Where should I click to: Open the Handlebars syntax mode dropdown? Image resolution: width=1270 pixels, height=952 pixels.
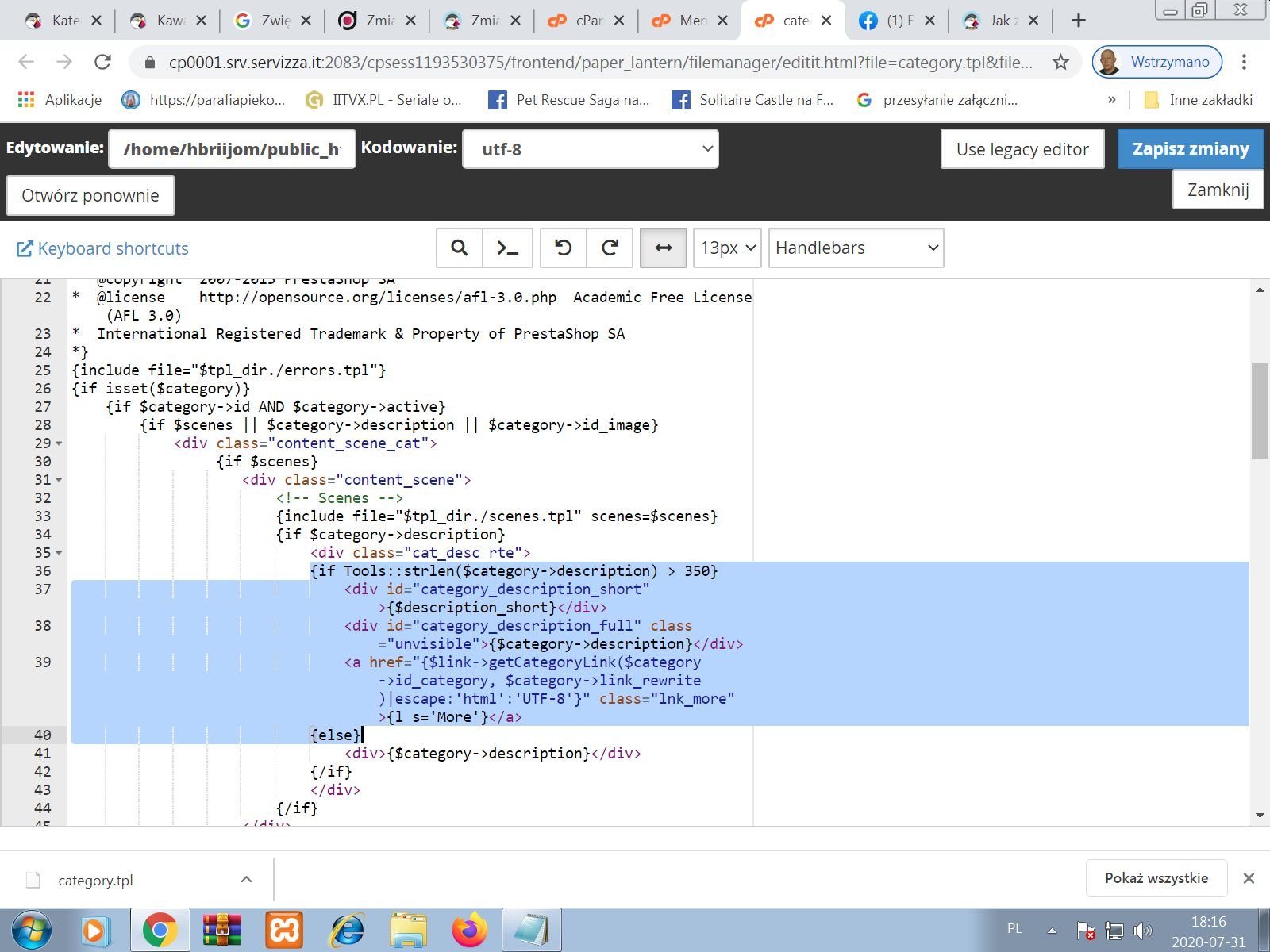tap(856, 248)
